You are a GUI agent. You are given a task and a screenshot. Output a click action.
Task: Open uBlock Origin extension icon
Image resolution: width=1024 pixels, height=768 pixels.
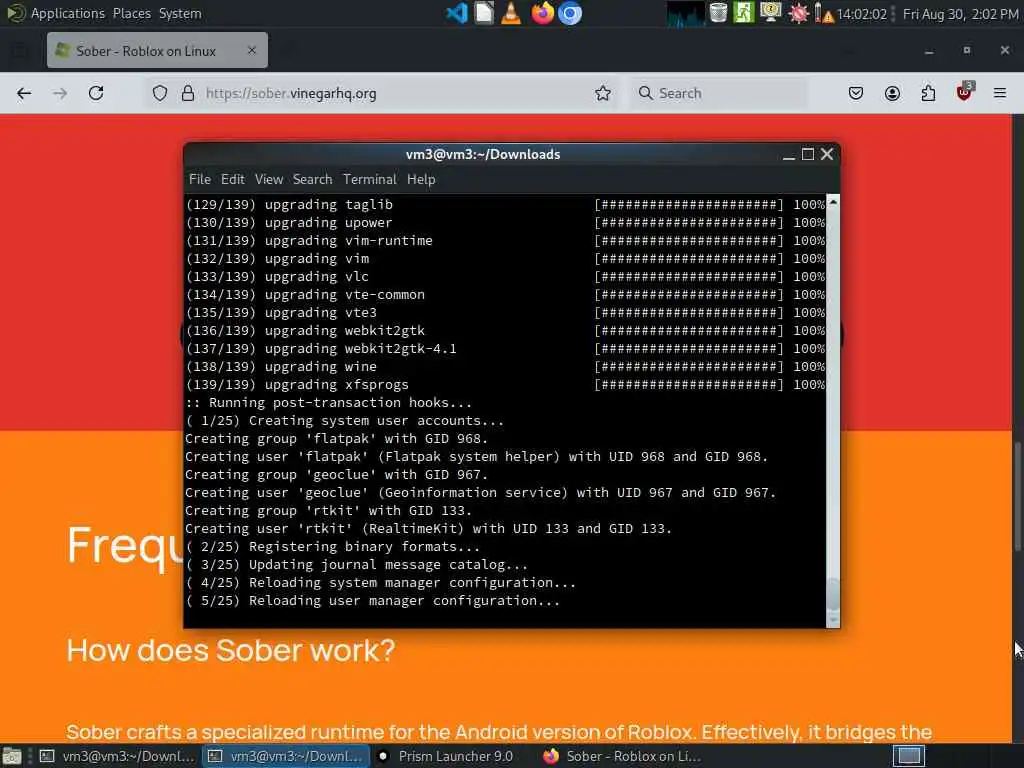[x=965, y=92]
